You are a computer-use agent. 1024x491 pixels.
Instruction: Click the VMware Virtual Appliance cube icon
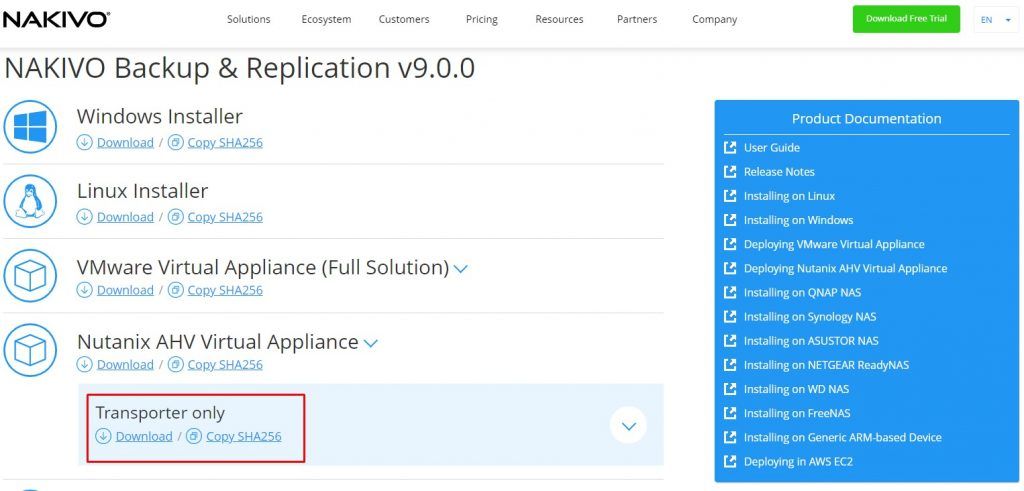point(30,276)
